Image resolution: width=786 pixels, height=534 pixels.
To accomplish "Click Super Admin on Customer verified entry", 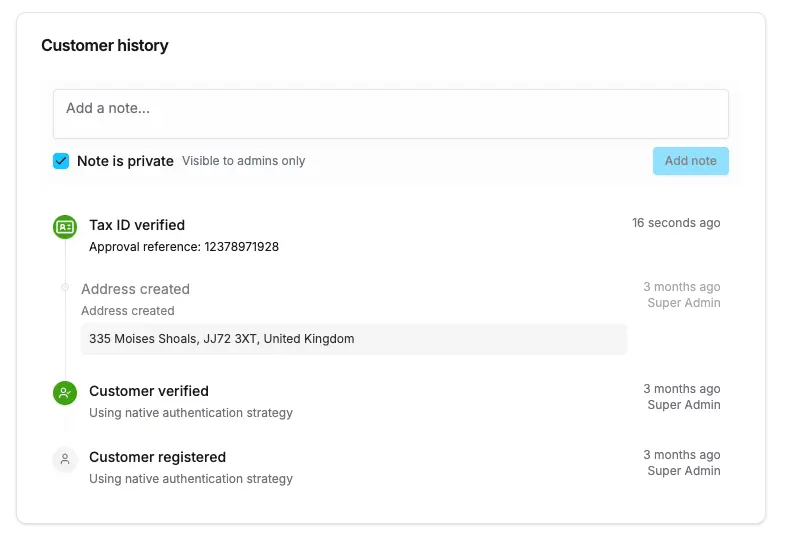I will coord(683,405).
